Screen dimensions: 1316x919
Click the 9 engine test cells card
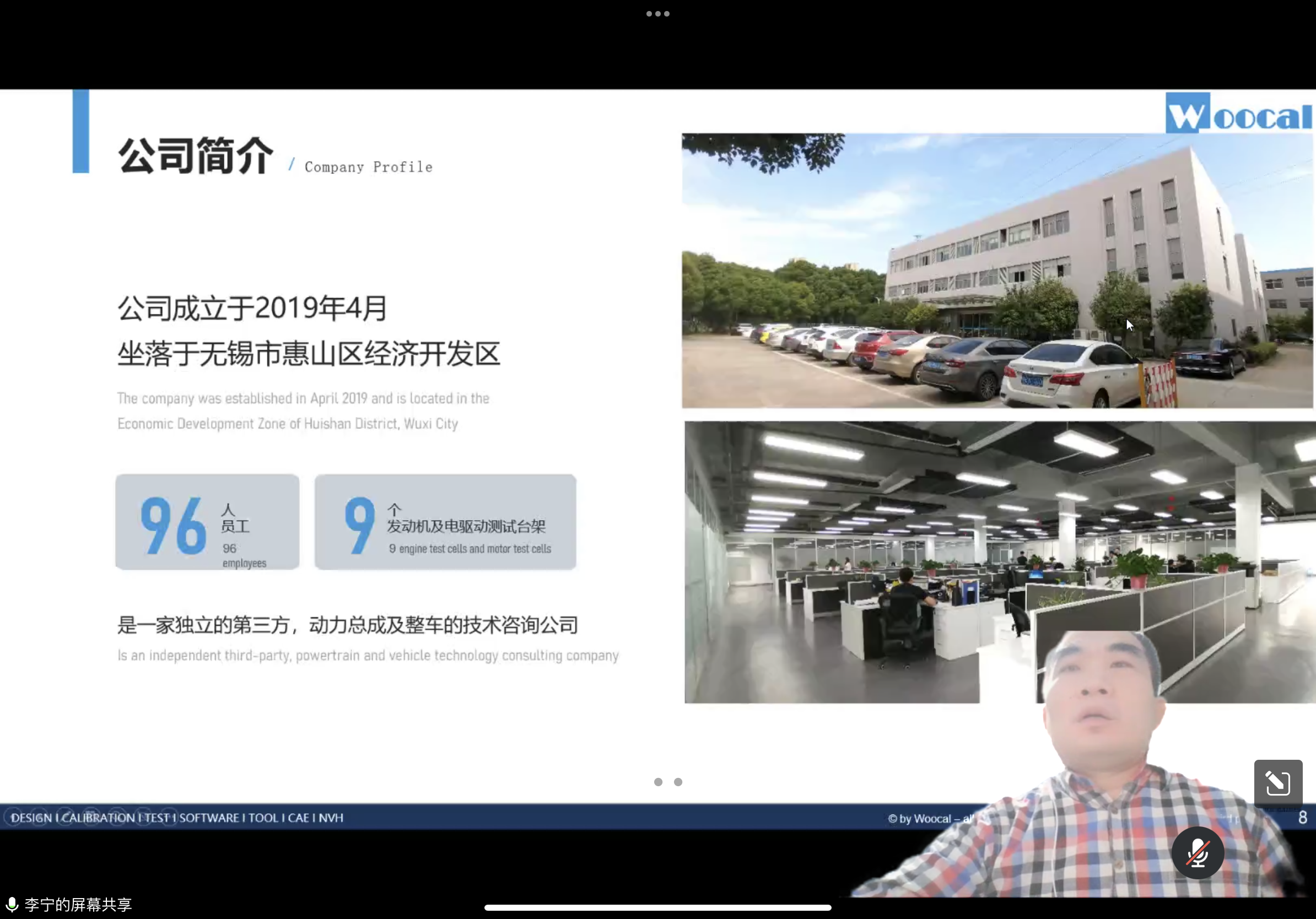[445, 522]
